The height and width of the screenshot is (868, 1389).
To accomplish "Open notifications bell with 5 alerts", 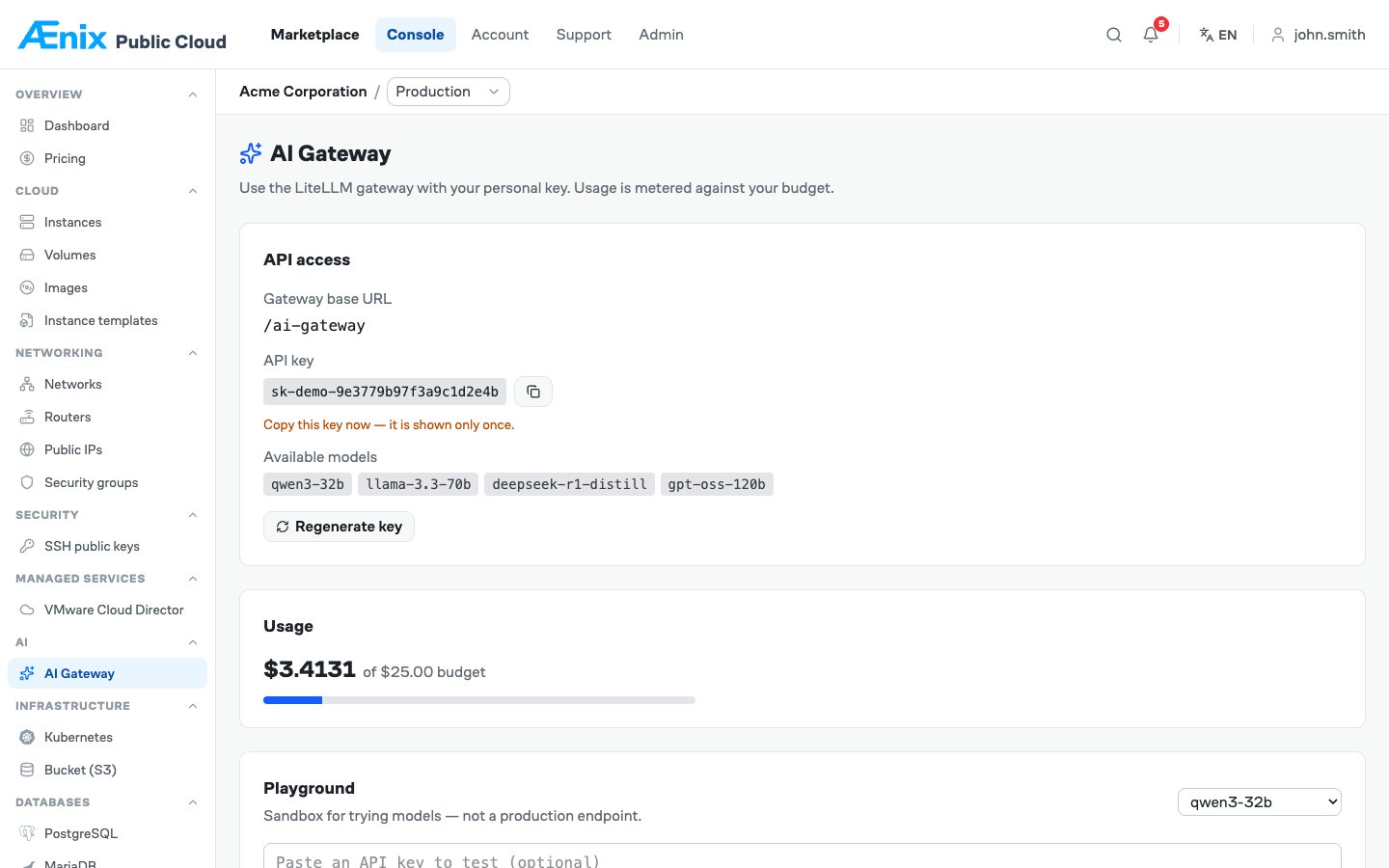I will click(1152, 34).
